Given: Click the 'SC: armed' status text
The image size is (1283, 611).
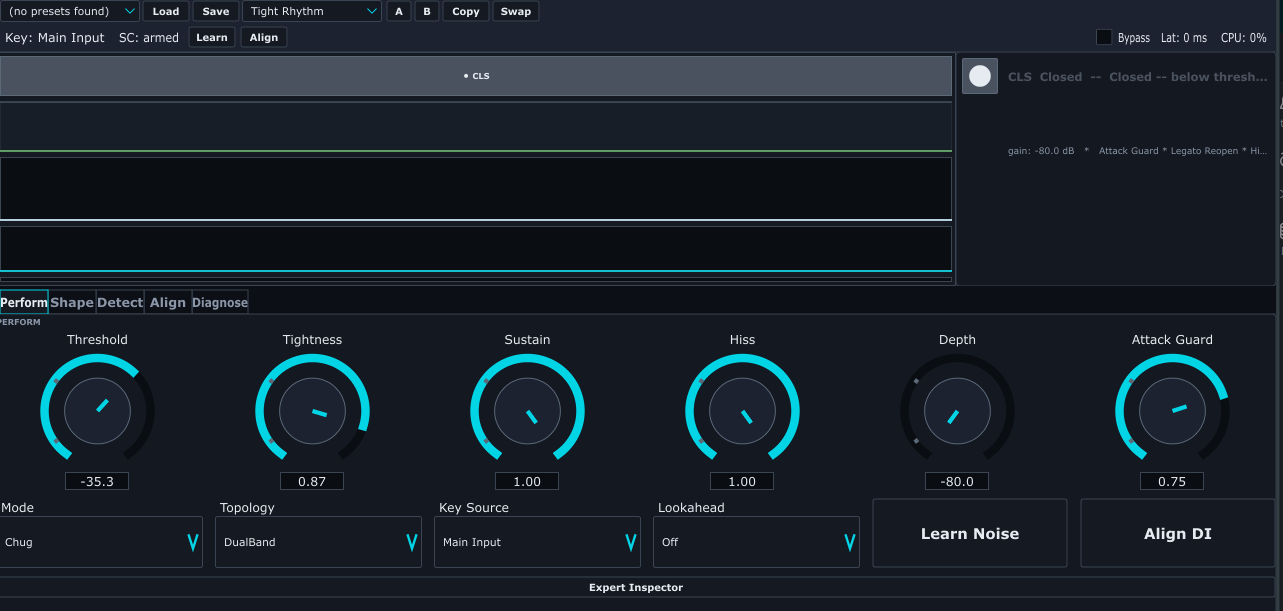Looking at the screenshot, I should pyautogui.click(x=149, y=38).
